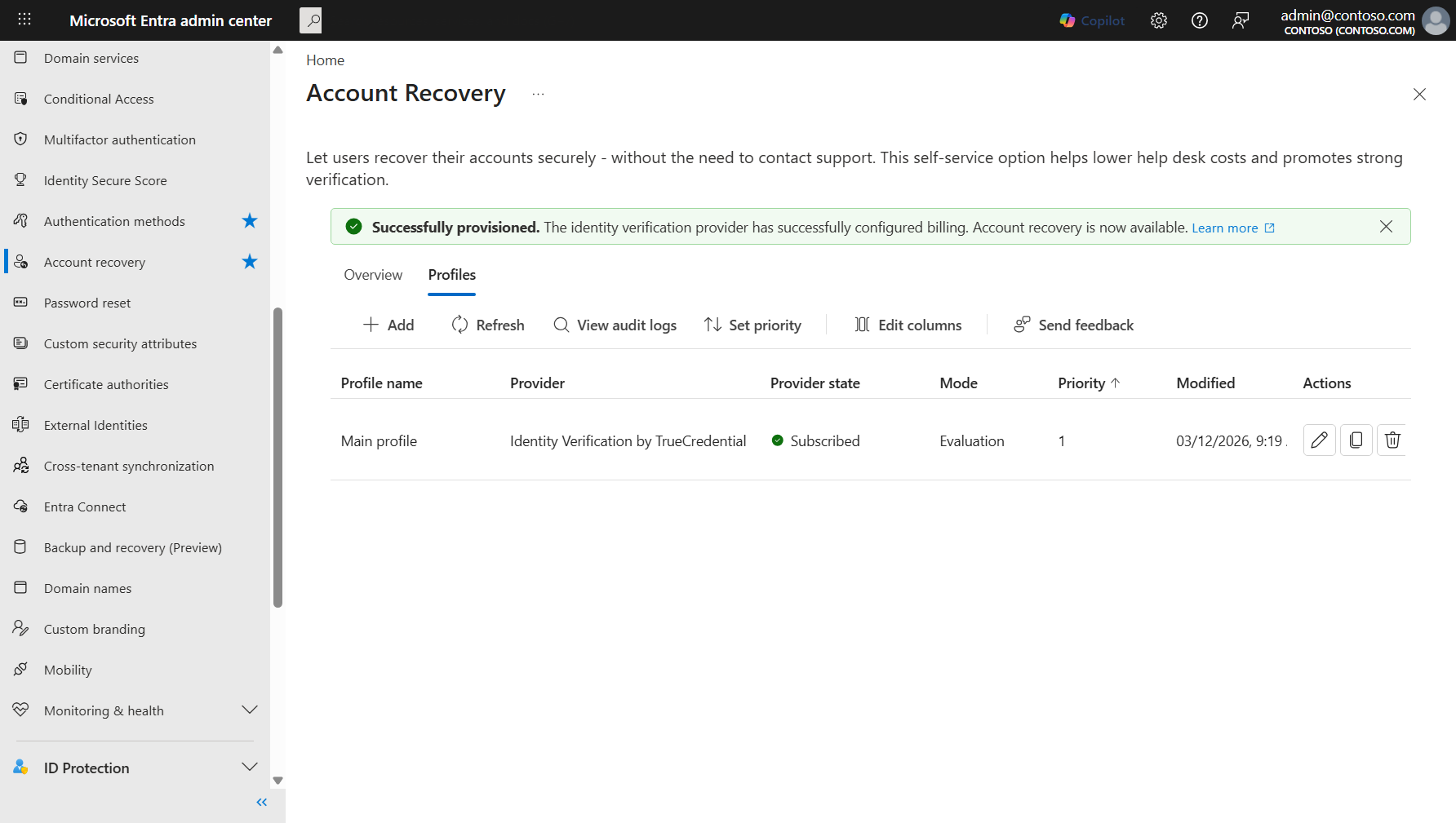Screen dimensions: 1456x823
Task: Click the Conditional Access sidebar icon
Action: [21, 98]
